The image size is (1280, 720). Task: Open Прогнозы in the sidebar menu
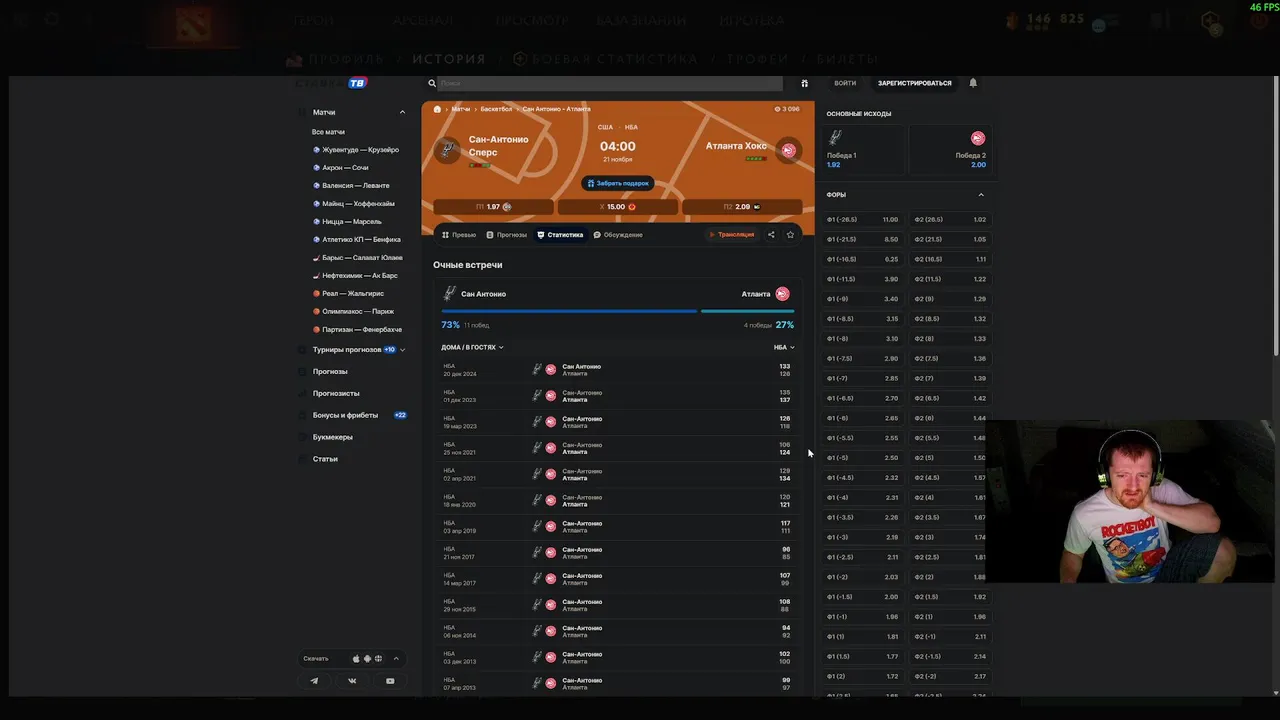coord(330,372)
